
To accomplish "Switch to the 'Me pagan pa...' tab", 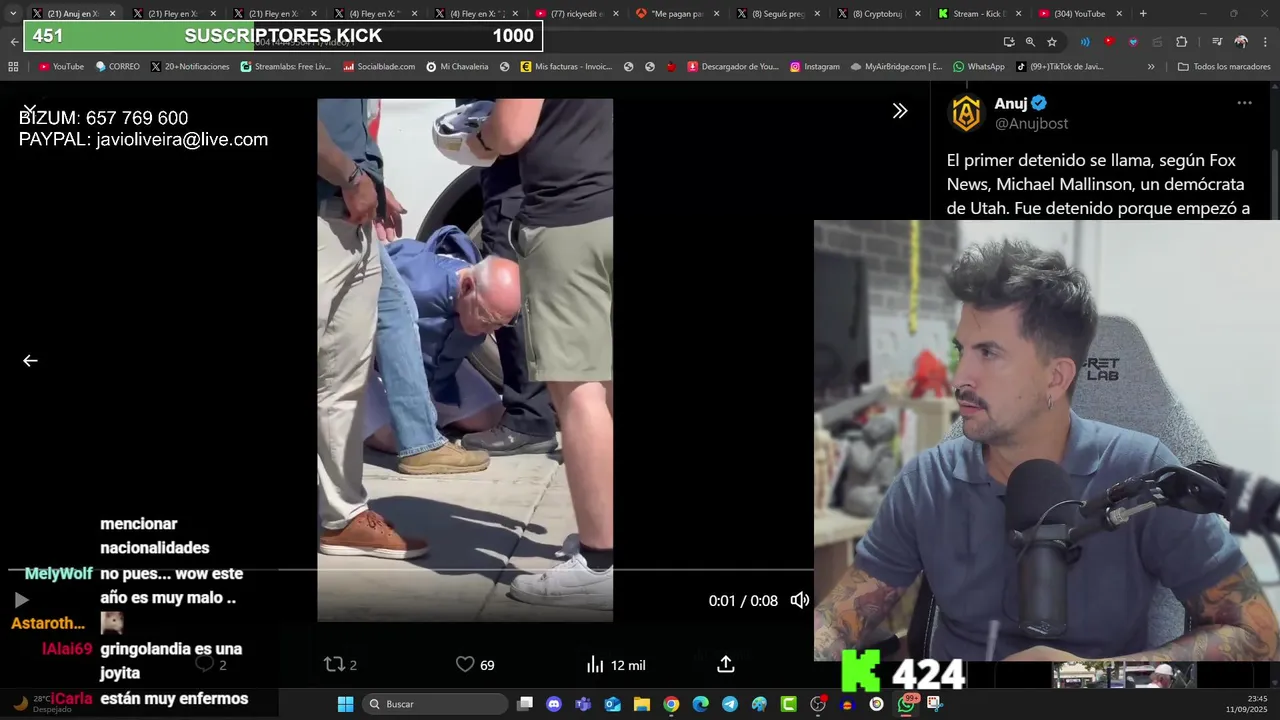I will pyautogui.click(x=676, y=14).
